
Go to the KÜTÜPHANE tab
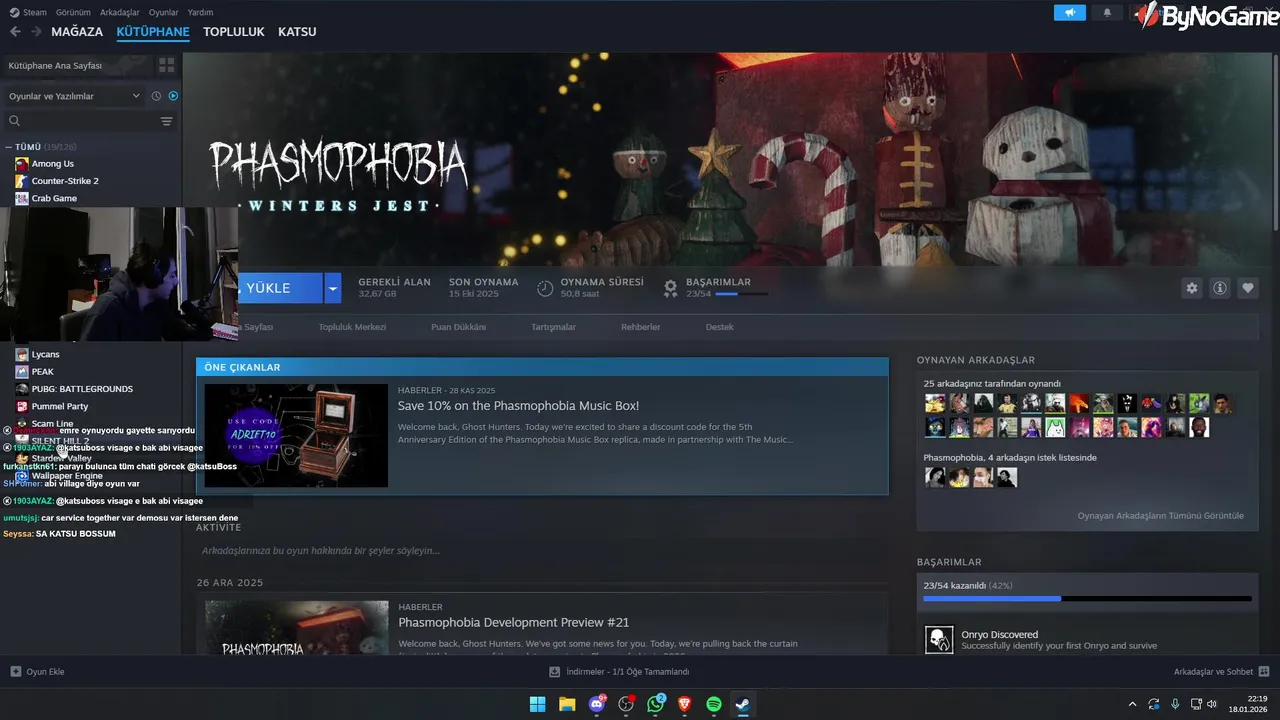(153, 32)
